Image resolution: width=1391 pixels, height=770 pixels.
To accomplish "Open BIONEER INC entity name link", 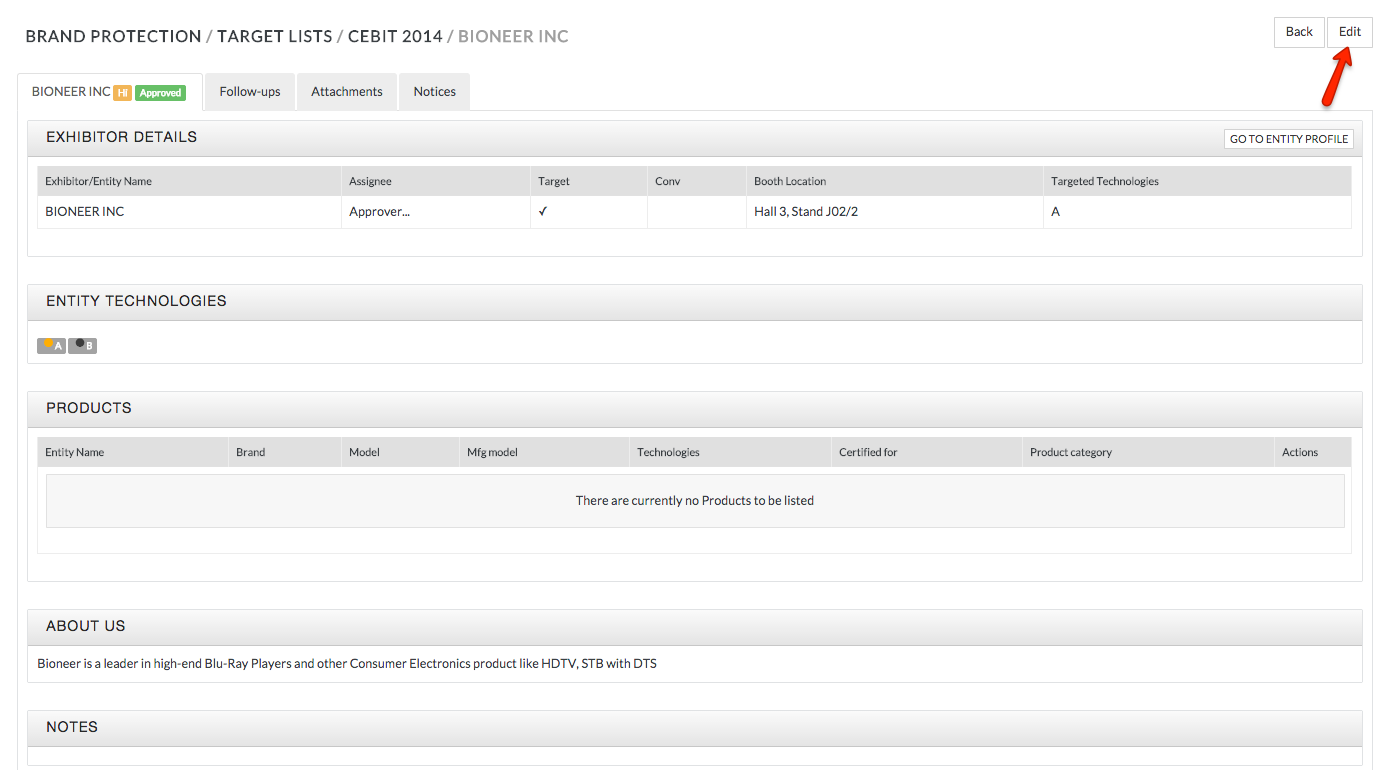I will click(x=84, y=211).
